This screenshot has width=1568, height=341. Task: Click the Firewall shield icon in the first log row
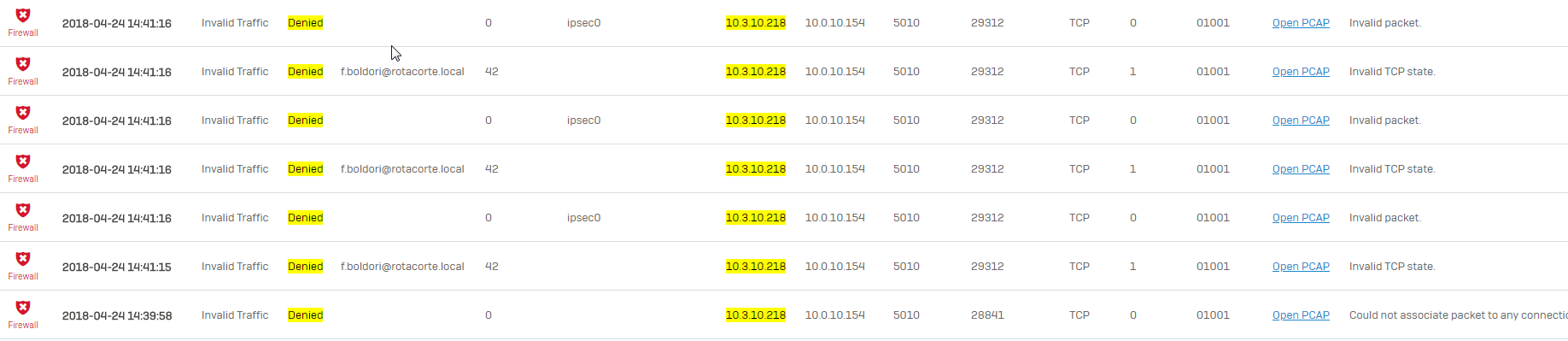point(23,15)
